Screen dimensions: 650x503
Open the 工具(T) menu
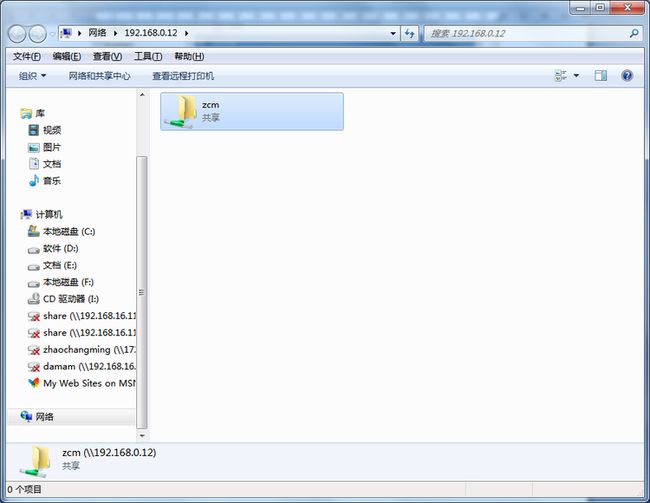pos(148,56)
